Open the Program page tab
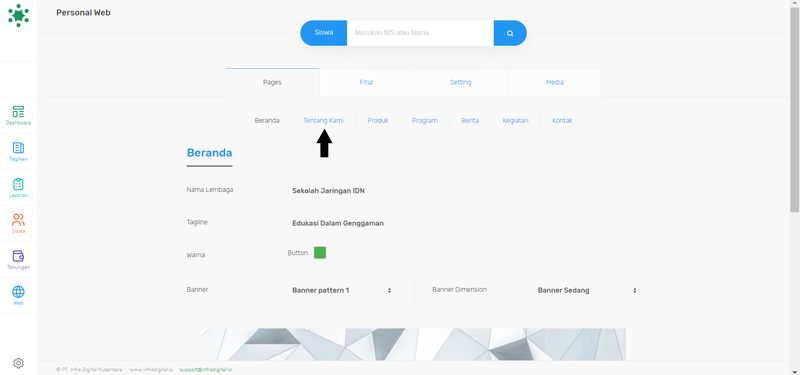The height and width of the screenshot is (375, 800). click(424, 121)
